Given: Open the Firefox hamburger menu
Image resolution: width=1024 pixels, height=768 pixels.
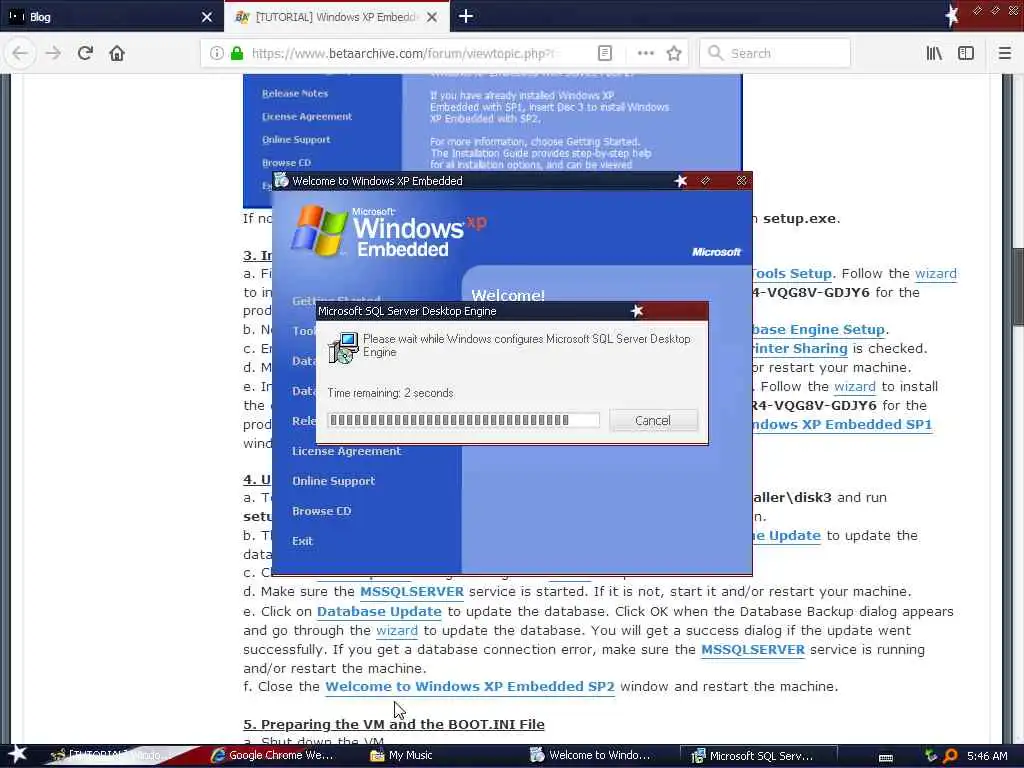Looking at the screenshot, I should 1004,54.
